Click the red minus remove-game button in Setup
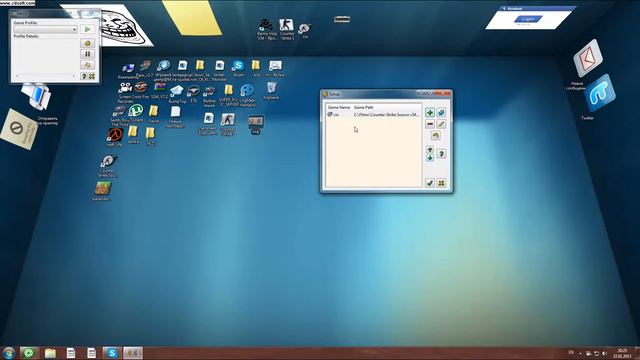The image size is (640, 360). tap(430, 124)
